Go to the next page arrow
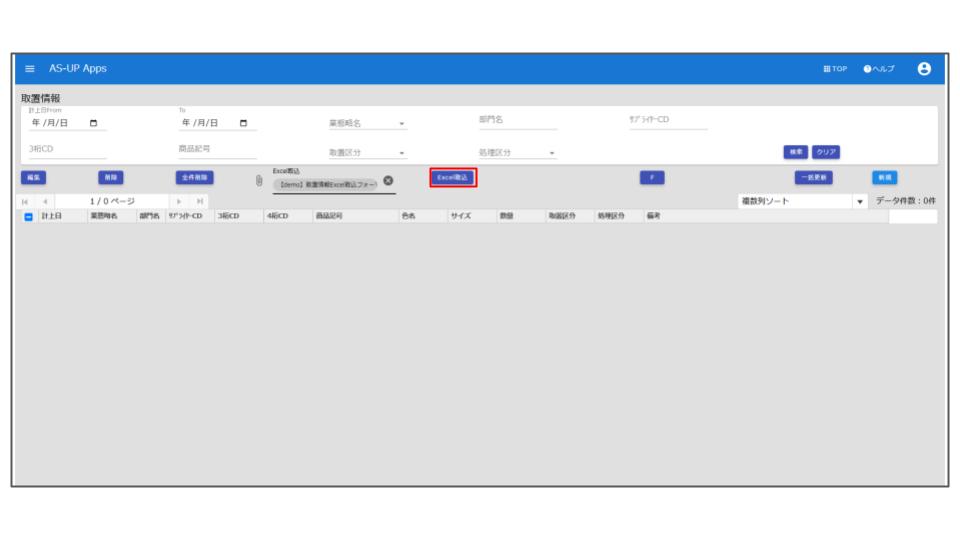 coord(180,202)
